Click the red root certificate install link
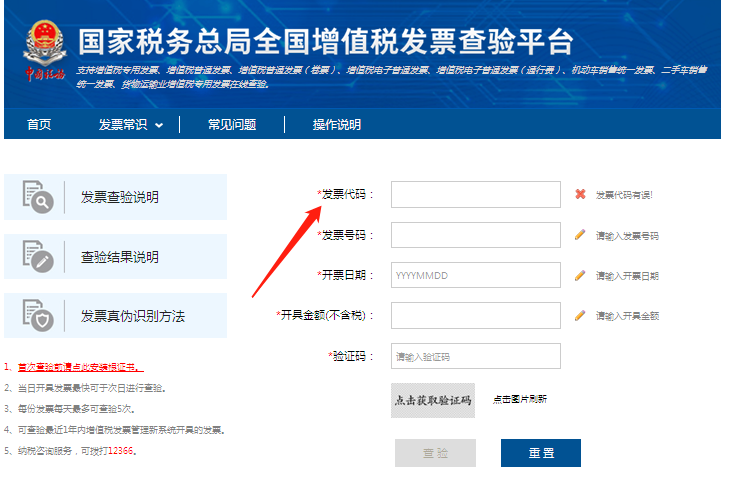 tap(80, 367)
